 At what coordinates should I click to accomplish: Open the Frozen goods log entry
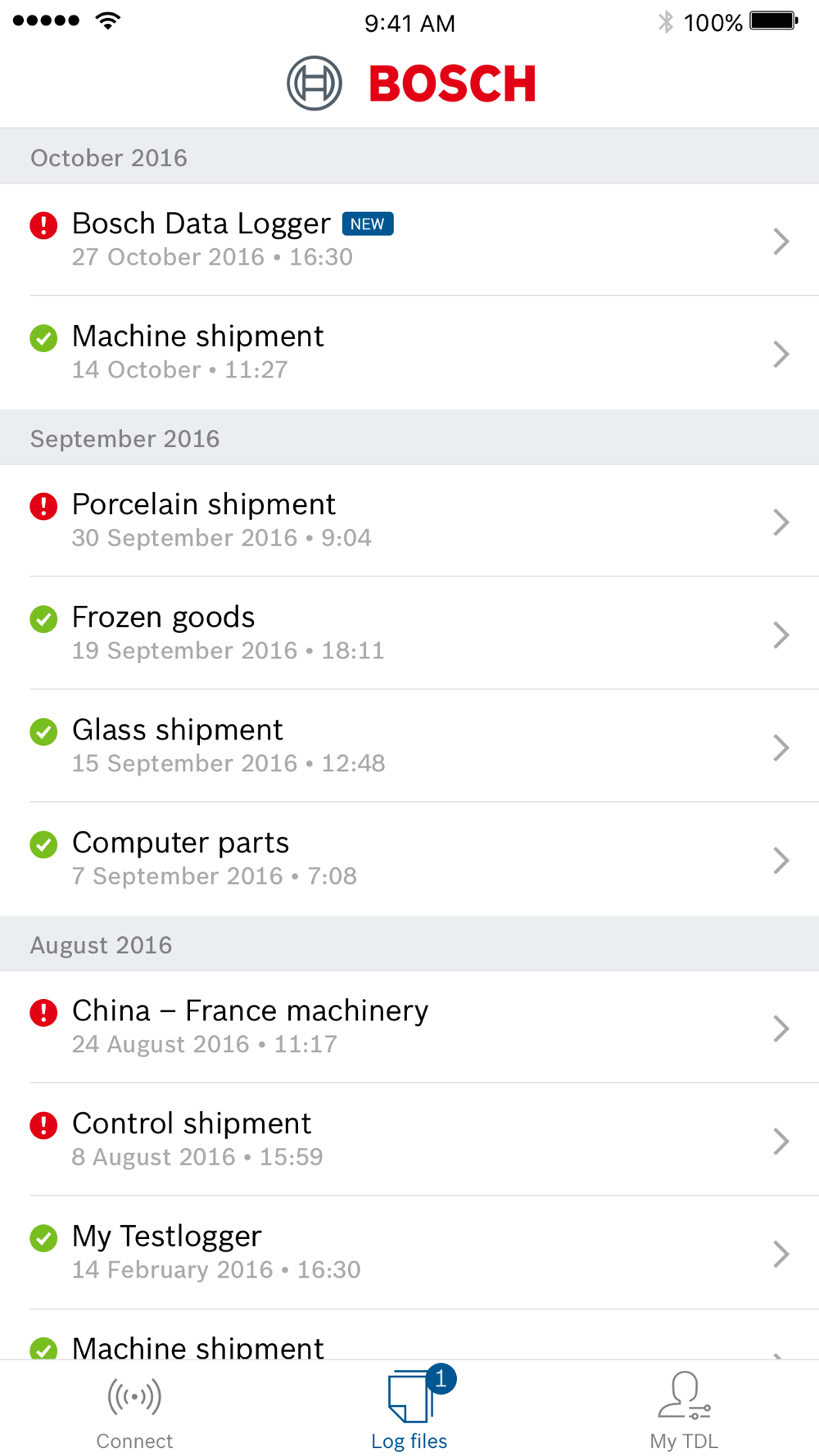(409, 633)
